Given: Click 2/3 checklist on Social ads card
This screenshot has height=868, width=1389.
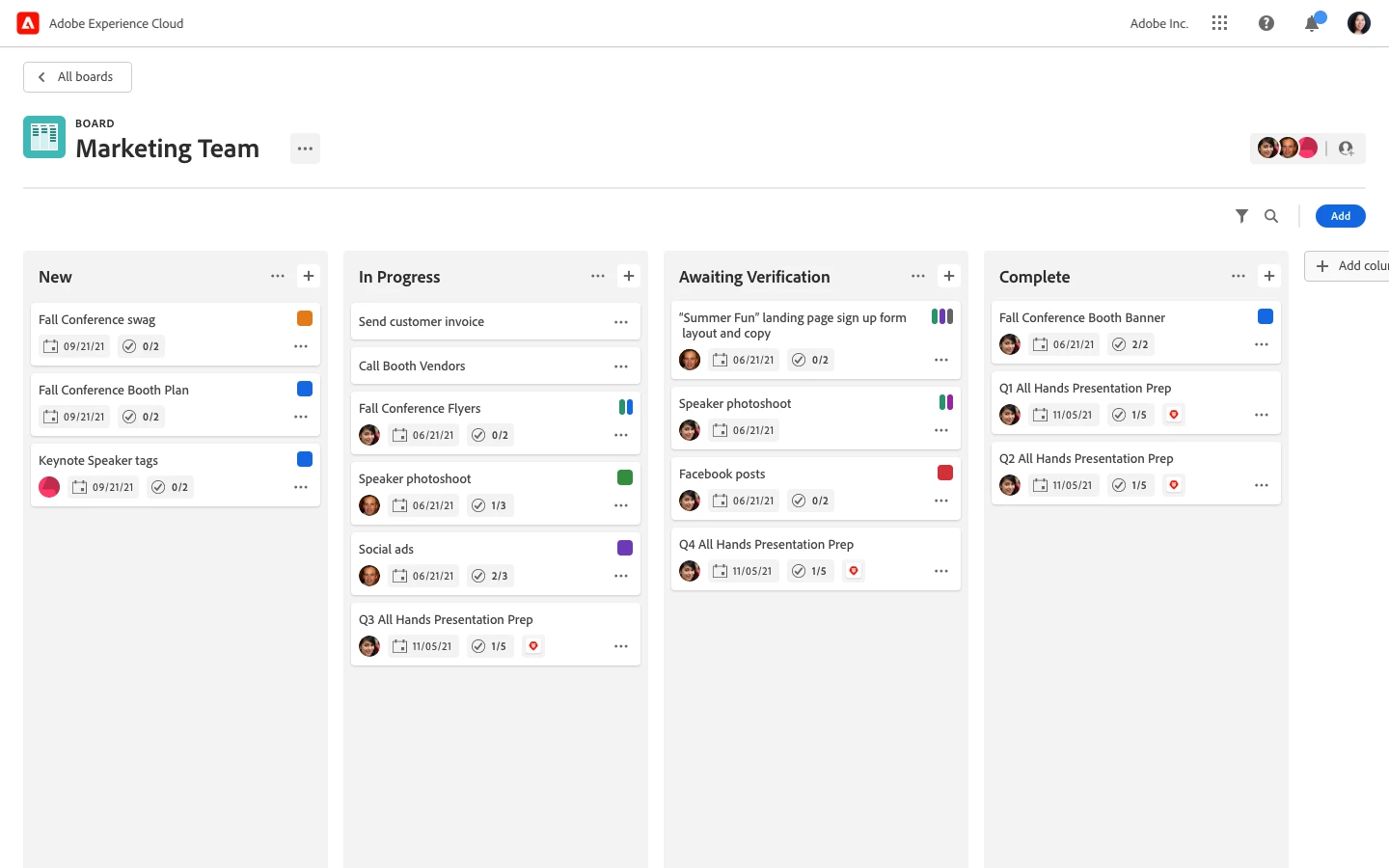Looking at the screenshot, I should click(x=490, y=576).
